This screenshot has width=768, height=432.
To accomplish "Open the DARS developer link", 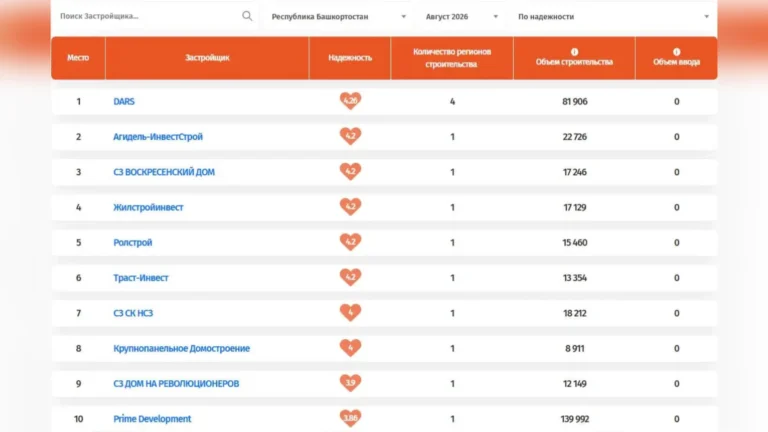I will tap(124, 101).
